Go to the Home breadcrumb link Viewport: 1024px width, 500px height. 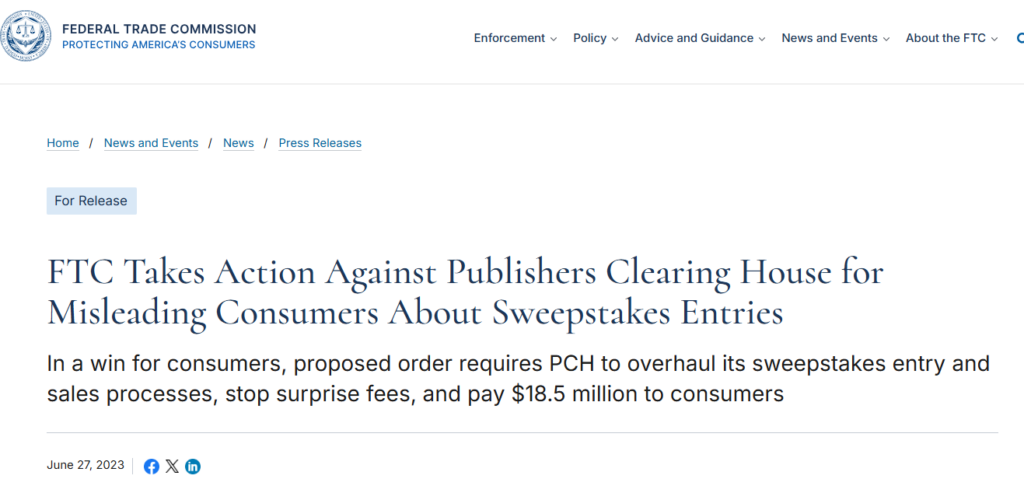pyautogui.click(x=63, y=143)
